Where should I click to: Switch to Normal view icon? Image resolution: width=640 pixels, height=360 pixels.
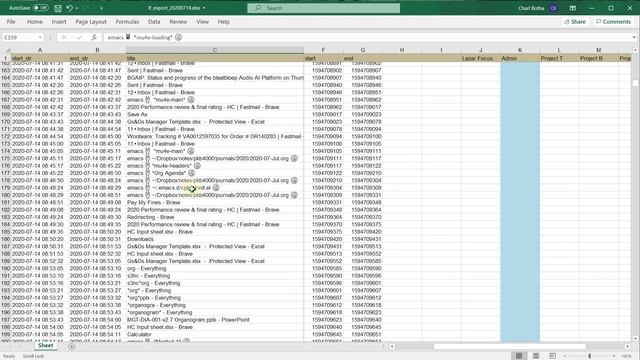tap(519, 356)
